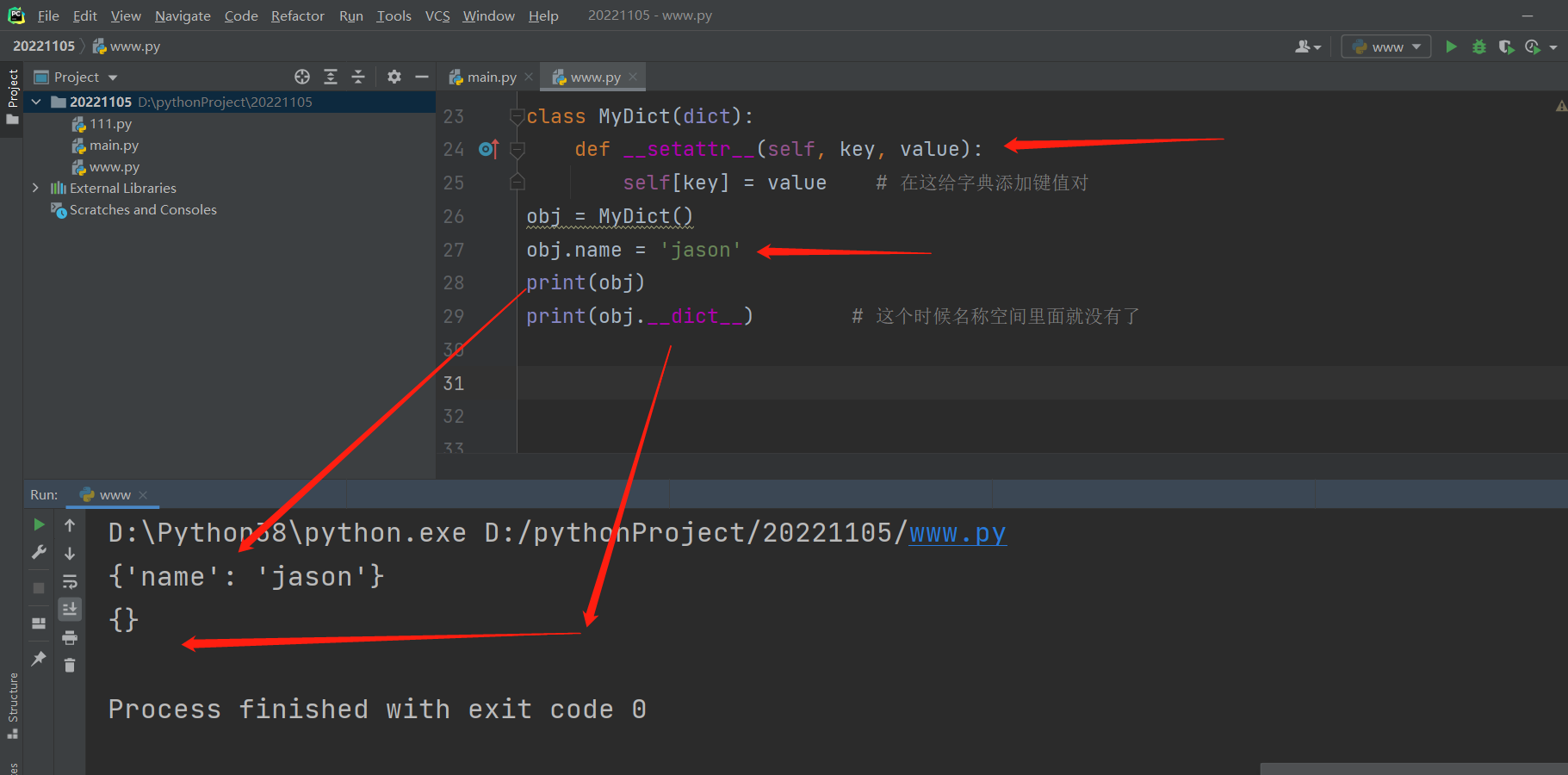This screenshot has width=1568, height=775.
Task: Click the stop process icon in Run panel
Action: (39, 588)
